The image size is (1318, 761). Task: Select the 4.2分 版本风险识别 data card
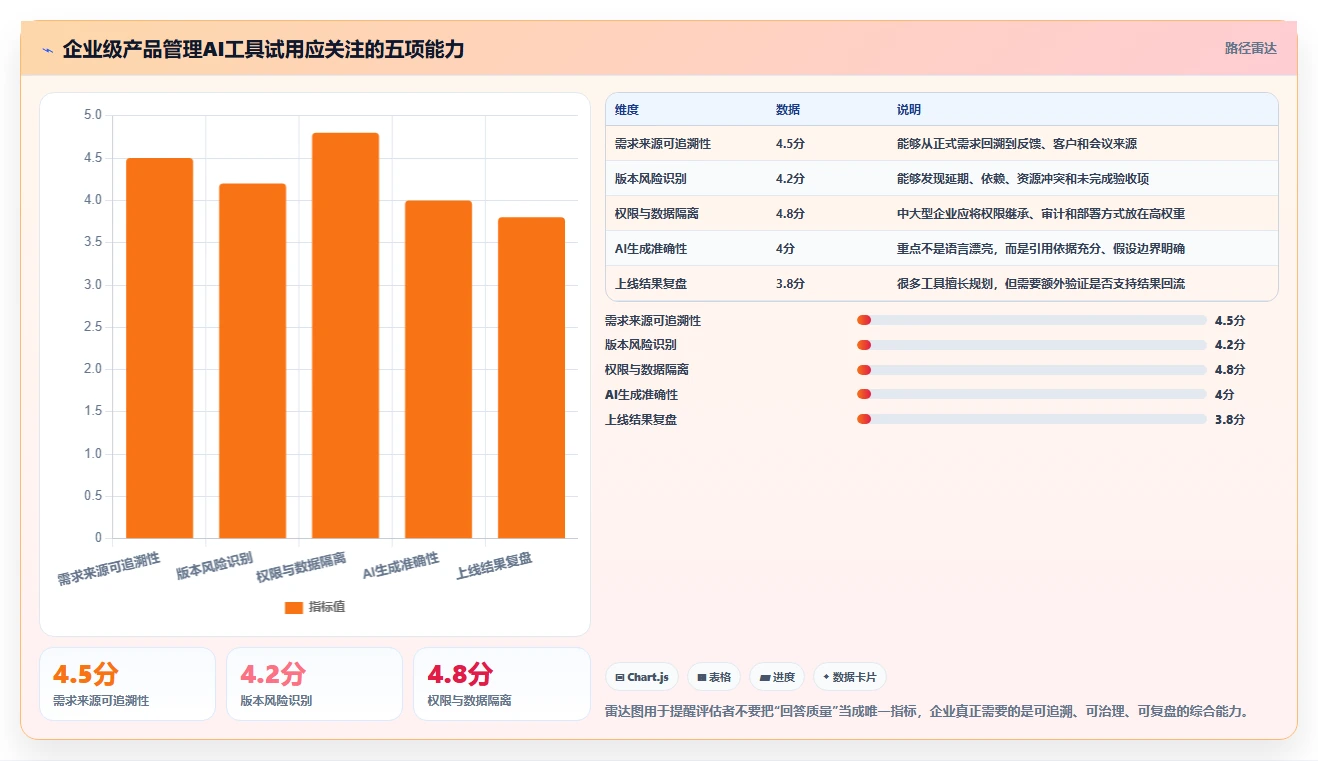coord(314,684)
